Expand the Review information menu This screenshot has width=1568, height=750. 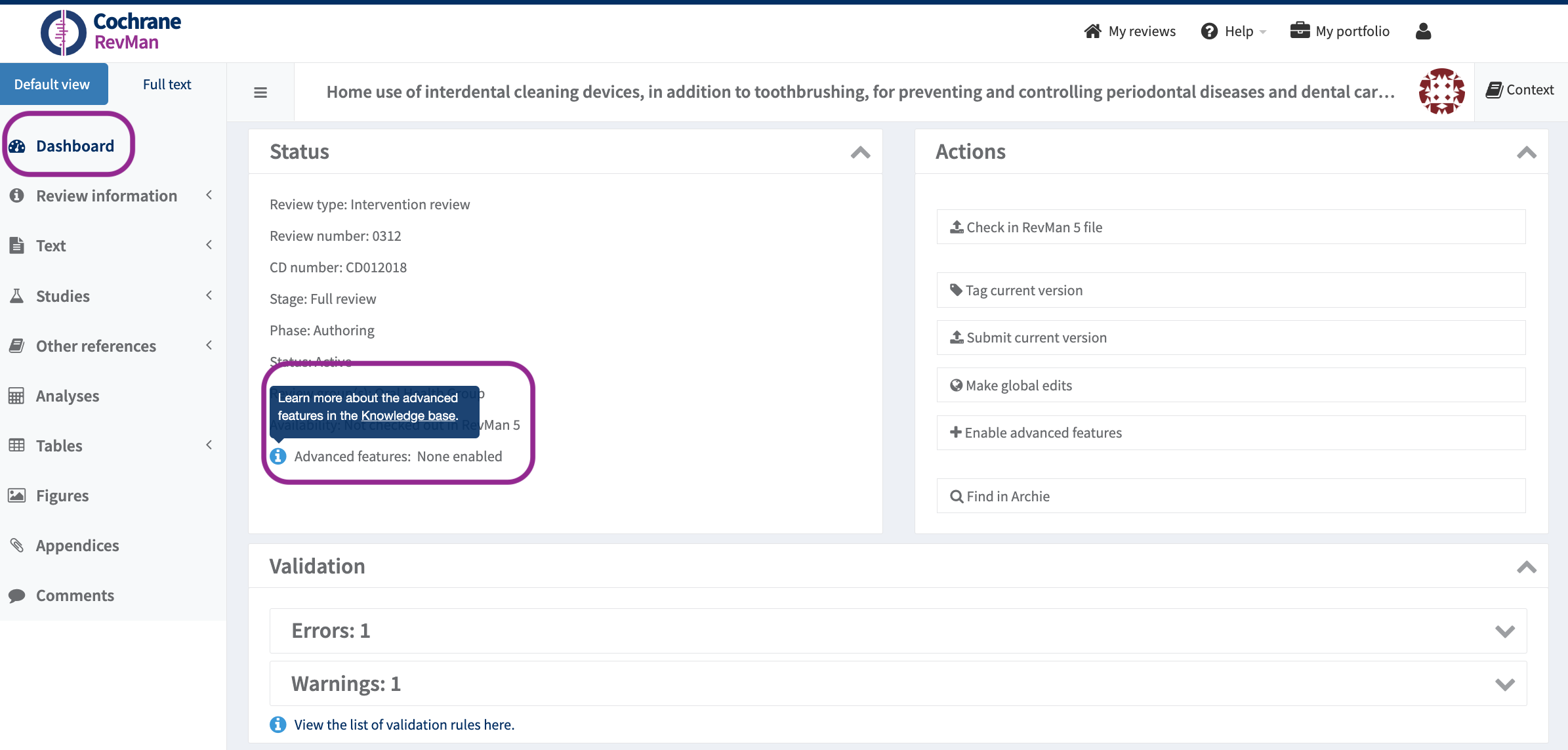[106, 196]
